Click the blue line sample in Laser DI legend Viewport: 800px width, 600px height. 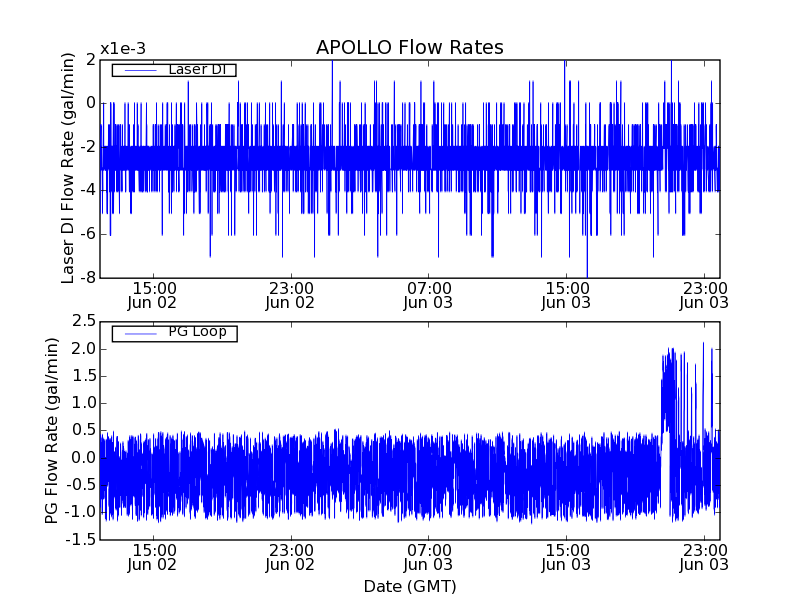pyautogui.click(x=140, y=70)
